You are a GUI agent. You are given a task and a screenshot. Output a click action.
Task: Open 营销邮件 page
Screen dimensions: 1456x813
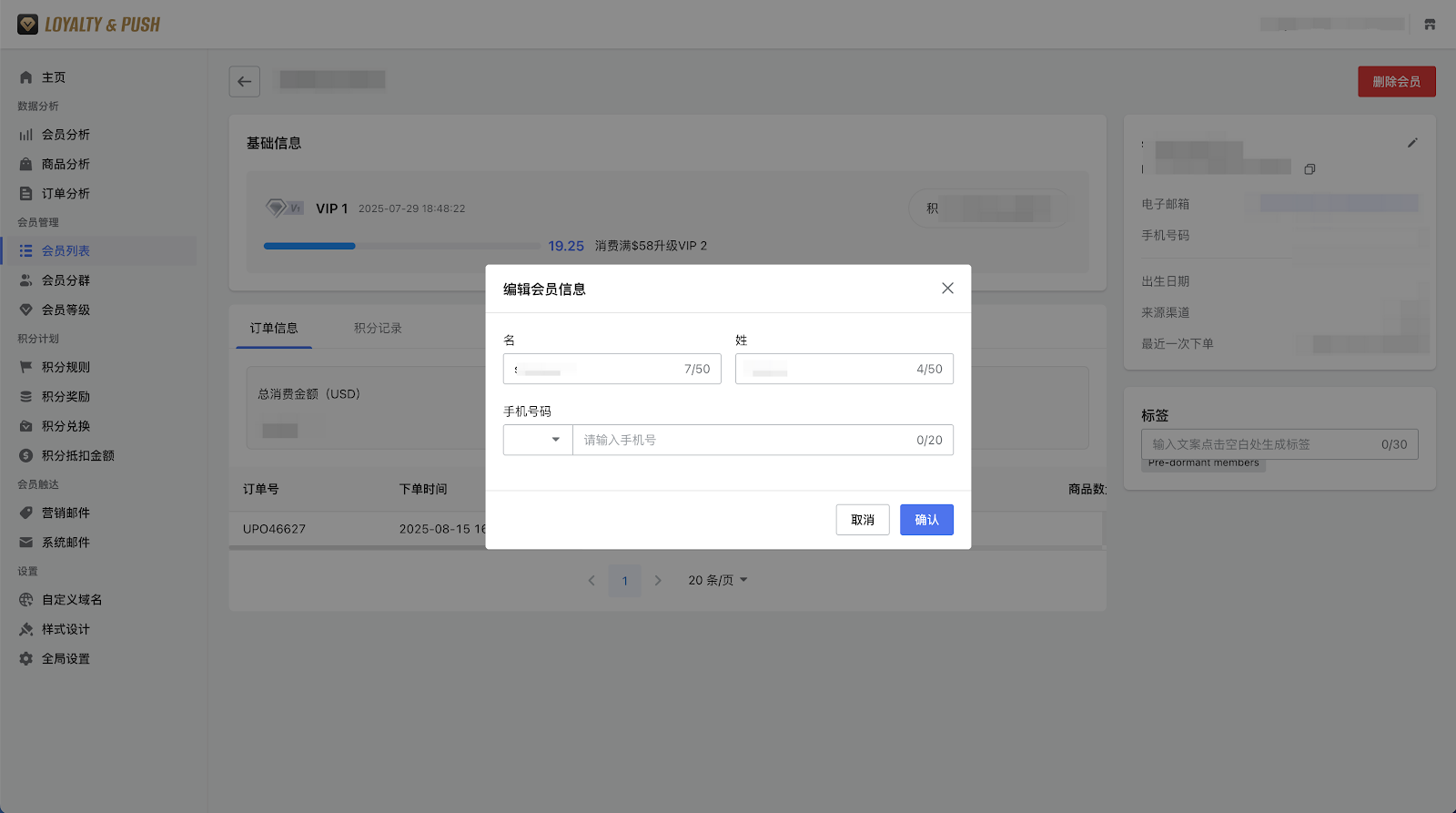coord(66,513)
